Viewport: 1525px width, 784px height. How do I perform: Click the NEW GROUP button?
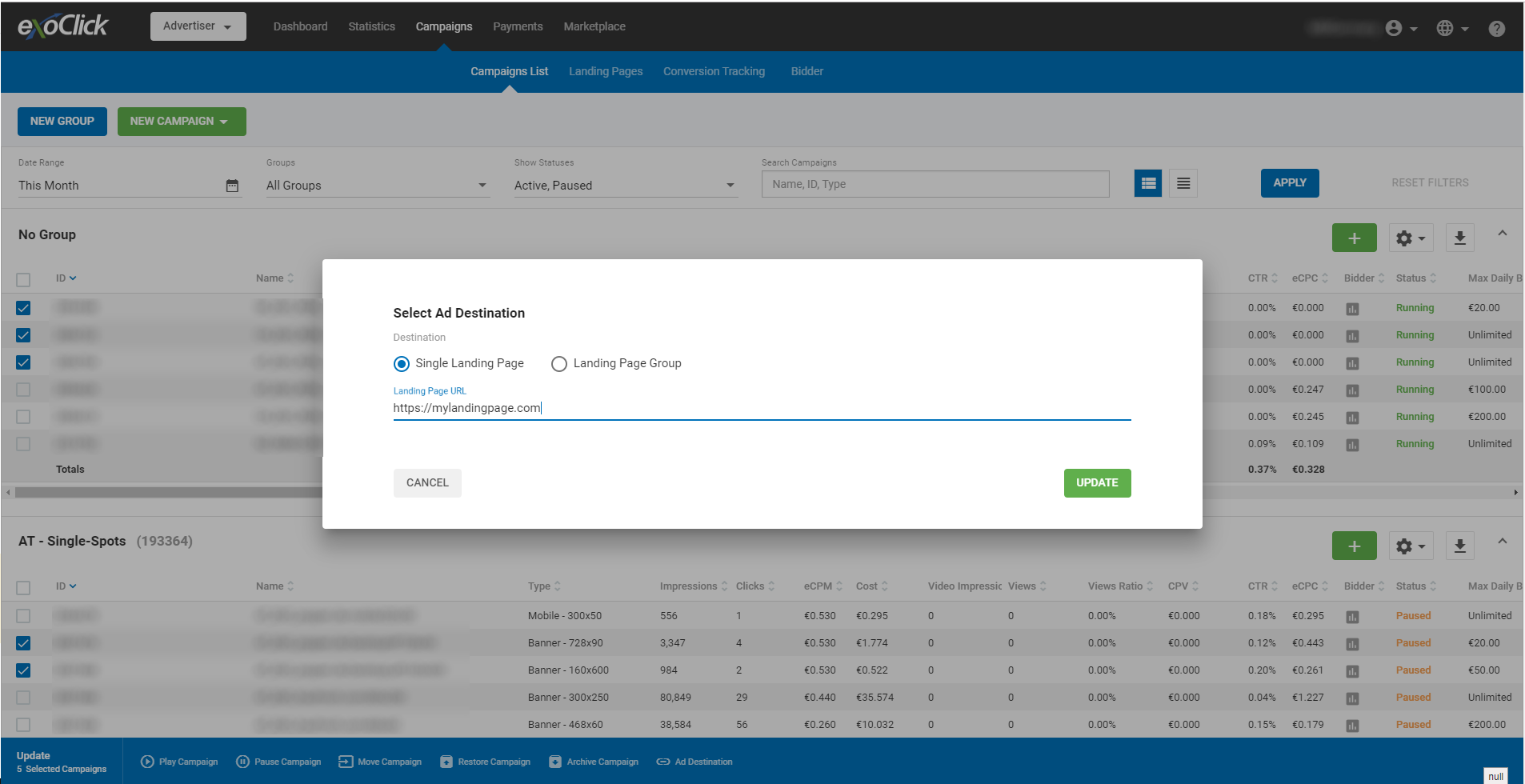[x=62, y=122]
